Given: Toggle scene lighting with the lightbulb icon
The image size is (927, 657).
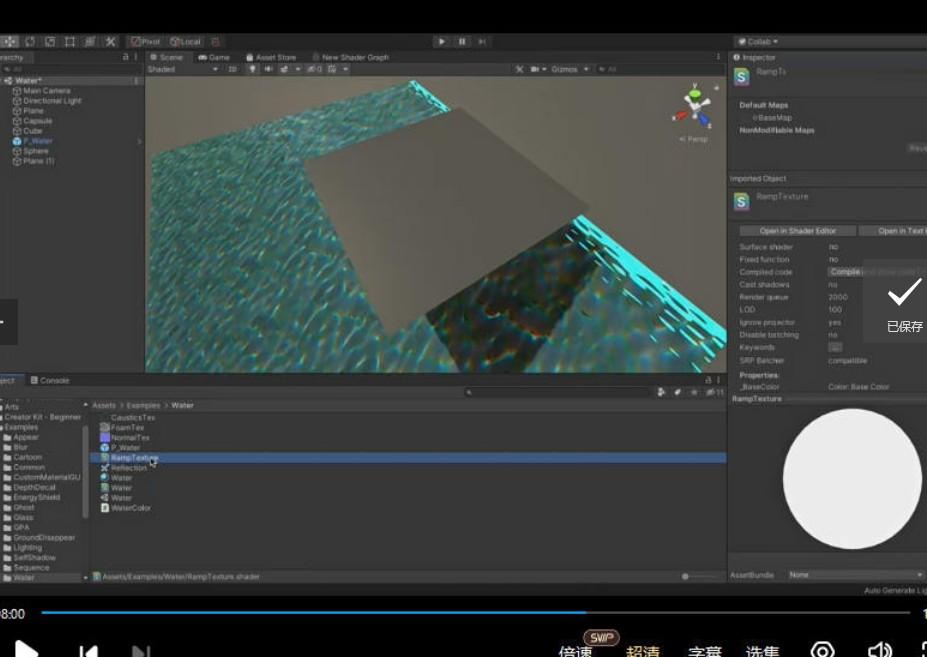Looking at the screenshot, I should tap(252, 70).
